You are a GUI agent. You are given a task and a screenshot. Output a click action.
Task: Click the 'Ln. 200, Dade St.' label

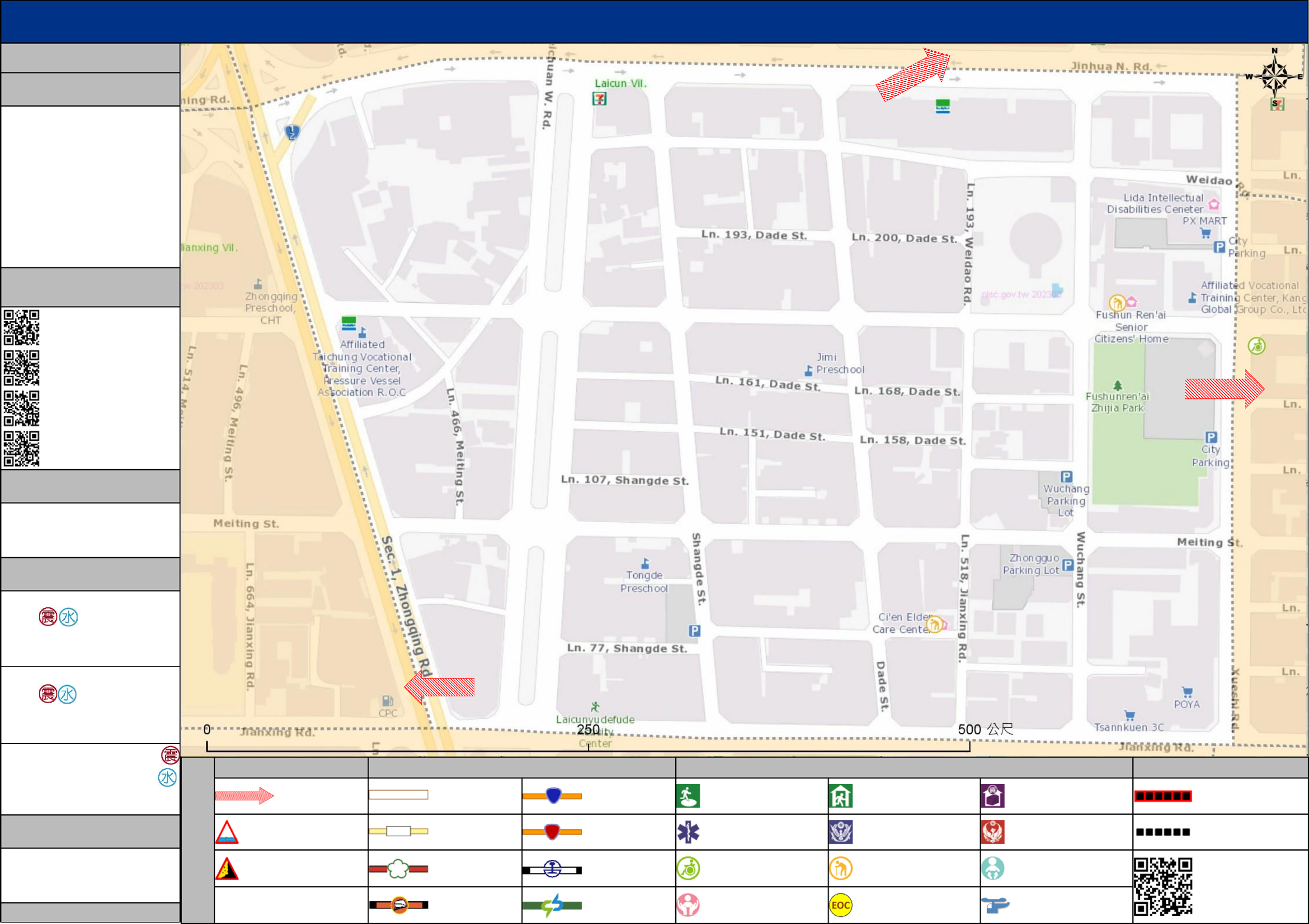pos(904,239)
